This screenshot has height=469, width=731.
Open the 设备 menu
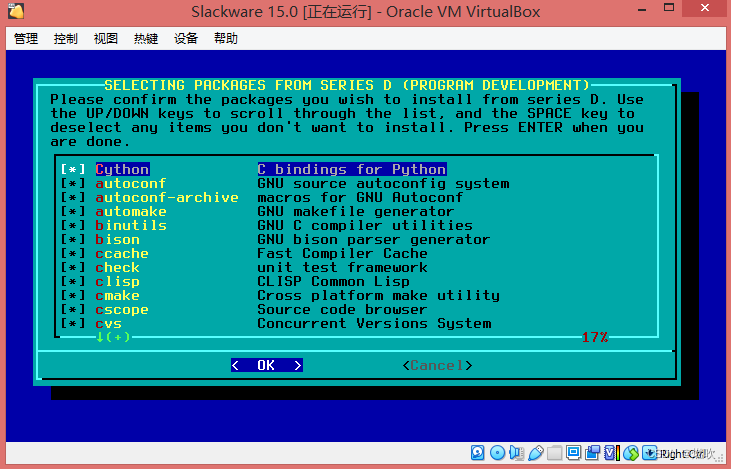(186, 38)
